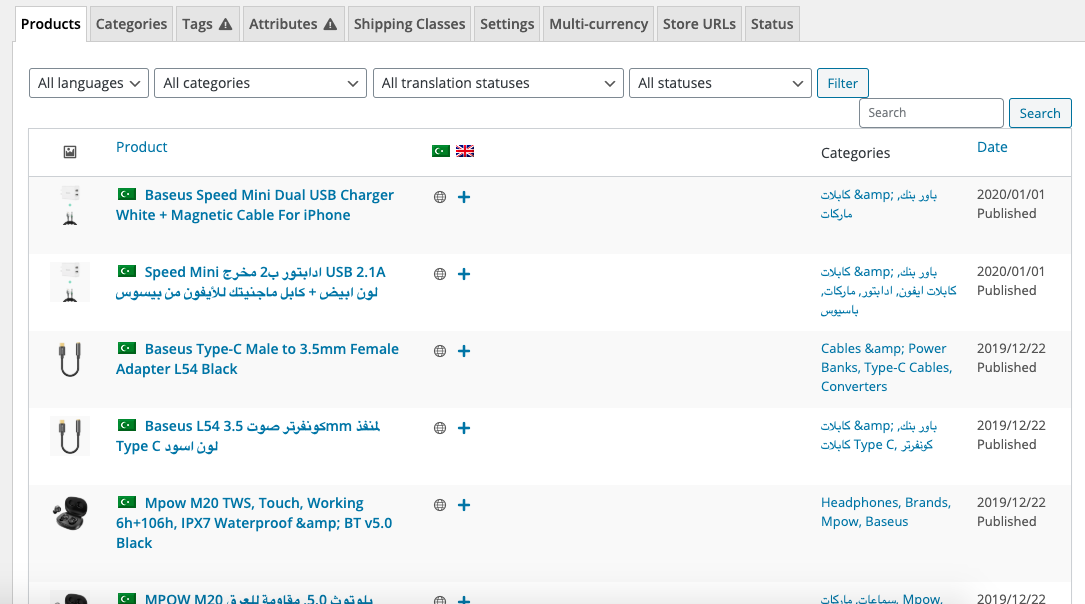Click globe icon for Baseus Type-C adapter row
This screenshot has width=1085, height=604.
[x=439, y=351]
